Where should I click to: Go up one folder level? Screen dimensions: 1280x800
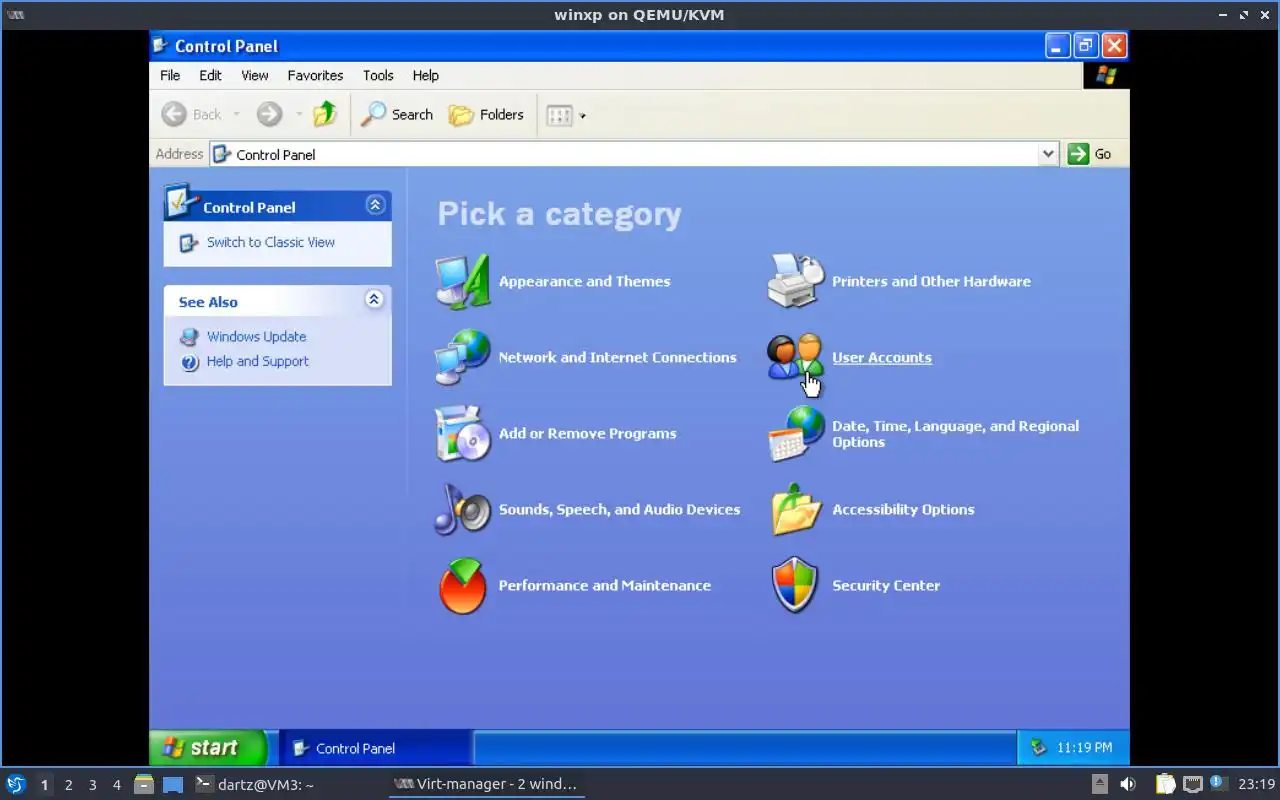325,114
